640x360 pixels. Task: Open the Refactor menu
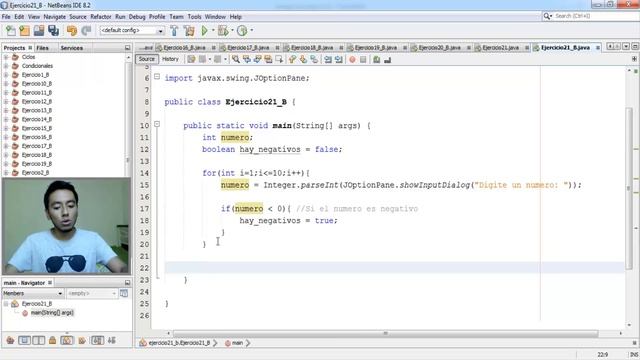click(101, 17)
